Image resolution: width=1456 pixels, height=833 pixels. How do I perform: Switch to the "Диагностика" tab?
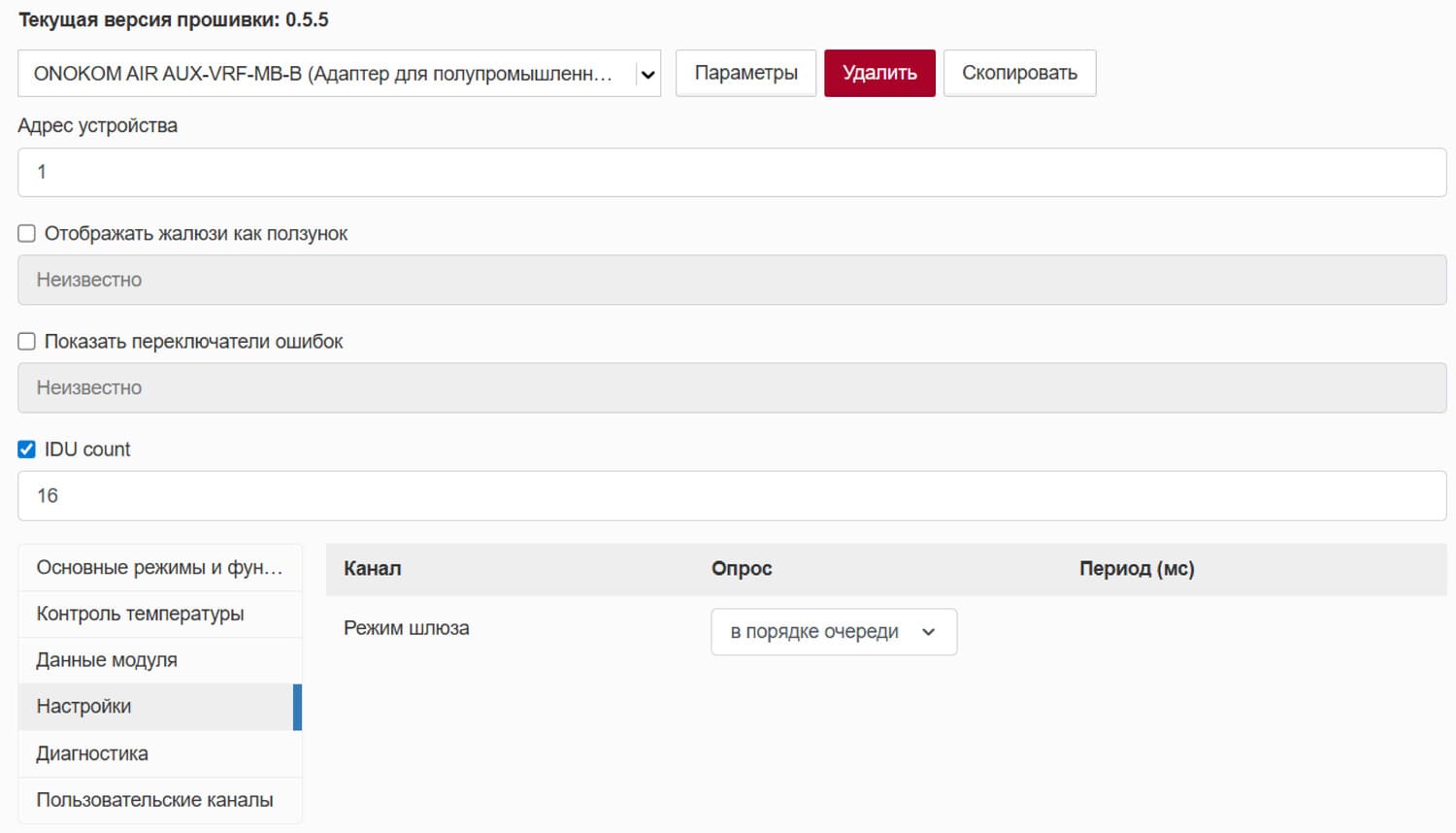pyautogui.click(x=160, y=753)
